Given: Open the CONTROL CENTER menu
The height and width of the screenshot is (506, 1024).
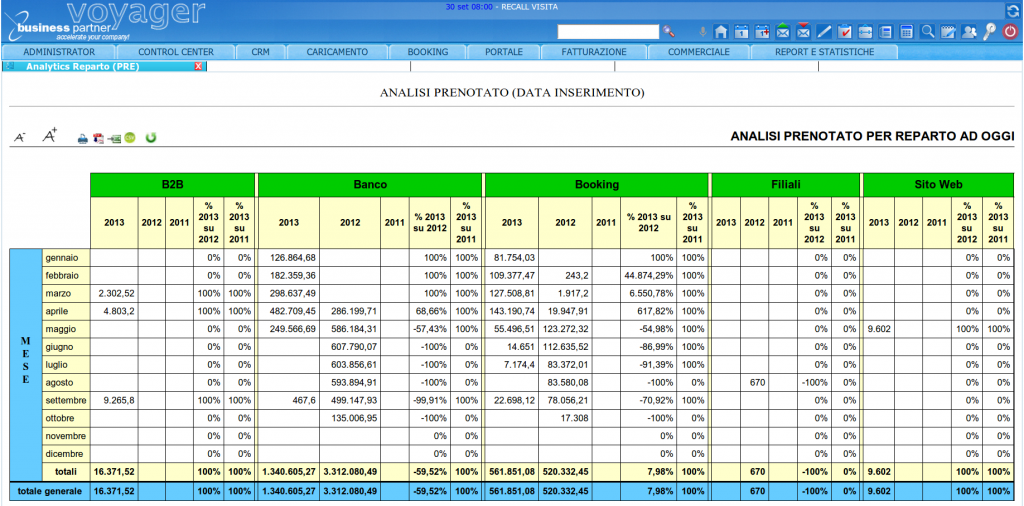Looking at the screenshot, I should click(x=176, y=52).
